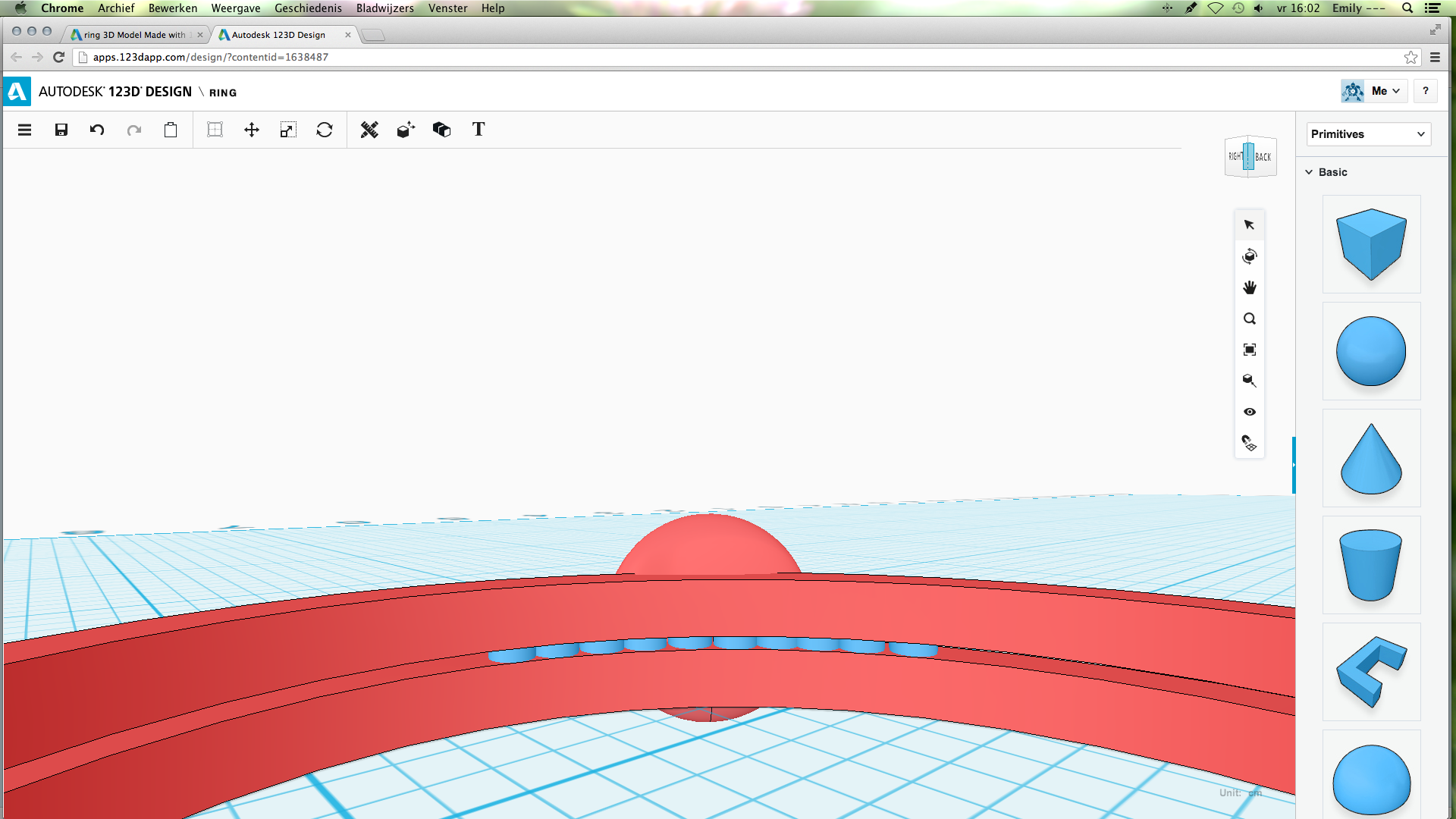The width and height of the screenshot is (1456, 819).
Task: Click the Save button
Action: tap(61, 129)
